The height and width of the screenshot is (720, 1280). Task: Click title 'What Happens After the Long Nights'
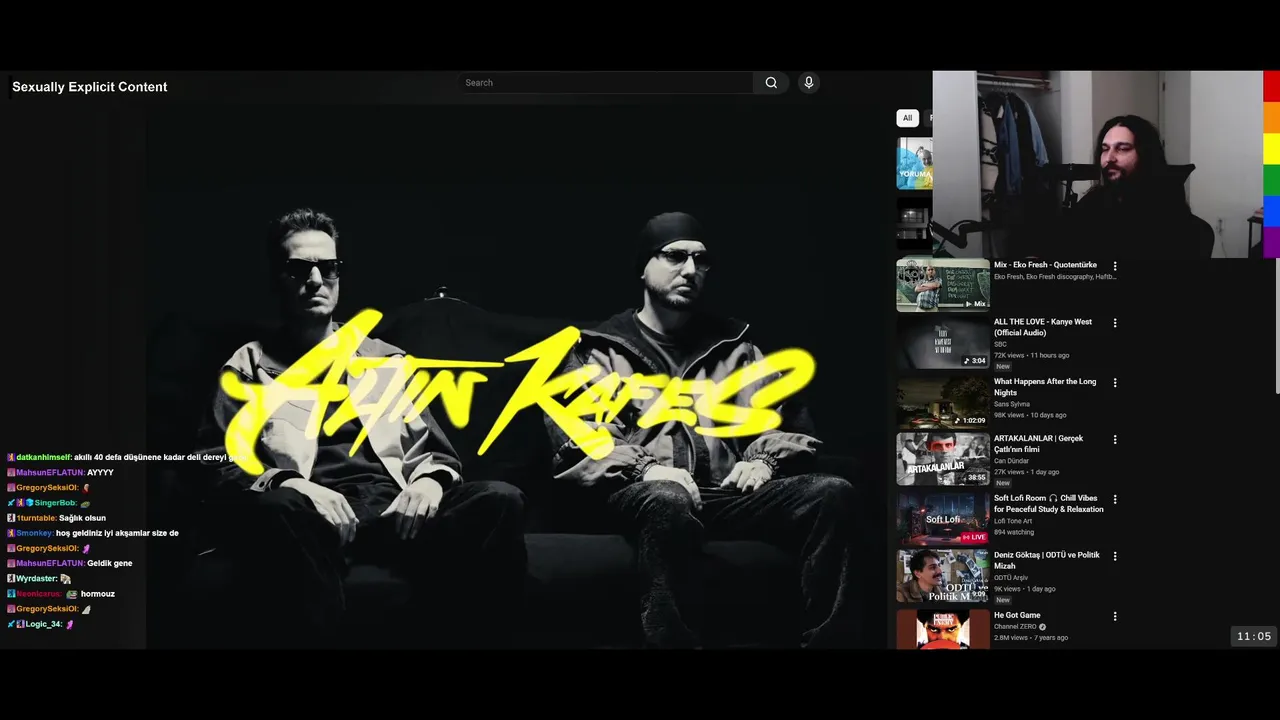(x=1045, y=387)
